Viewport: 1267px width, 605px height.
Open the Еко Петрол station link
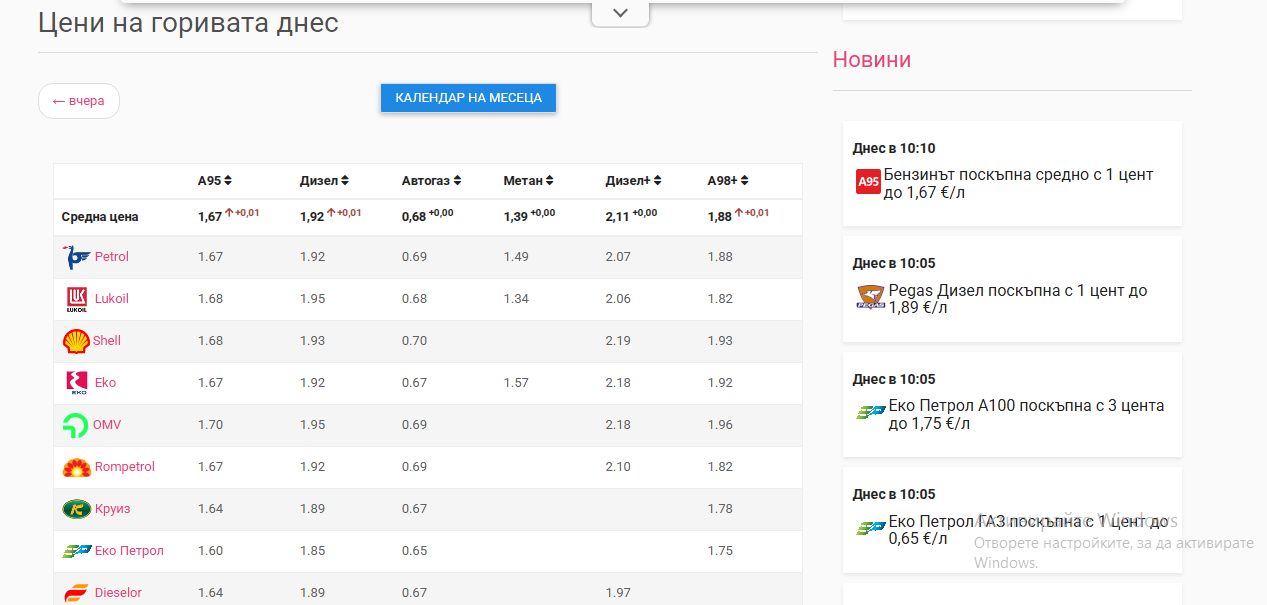129,551
